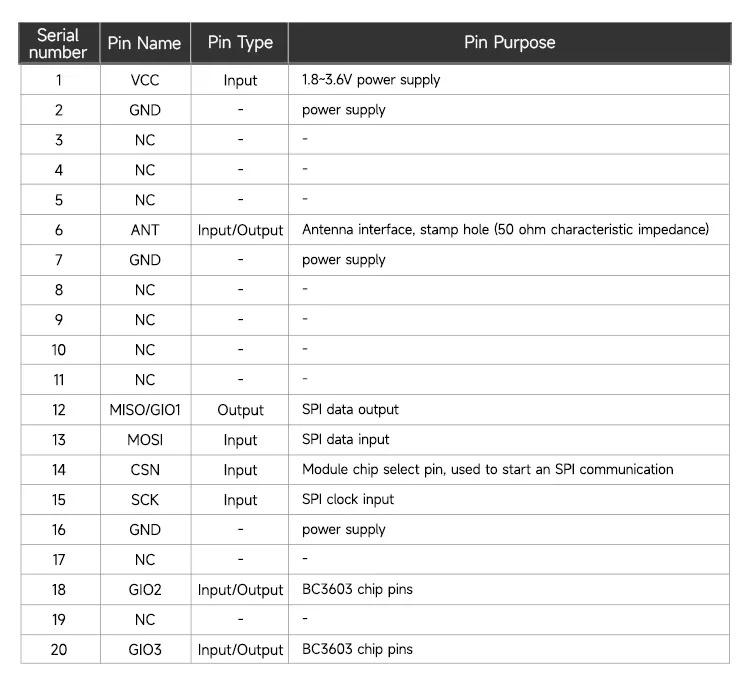
Task: Select the MISO/GIO1 pin name cell
Action: tap(145, 410)
